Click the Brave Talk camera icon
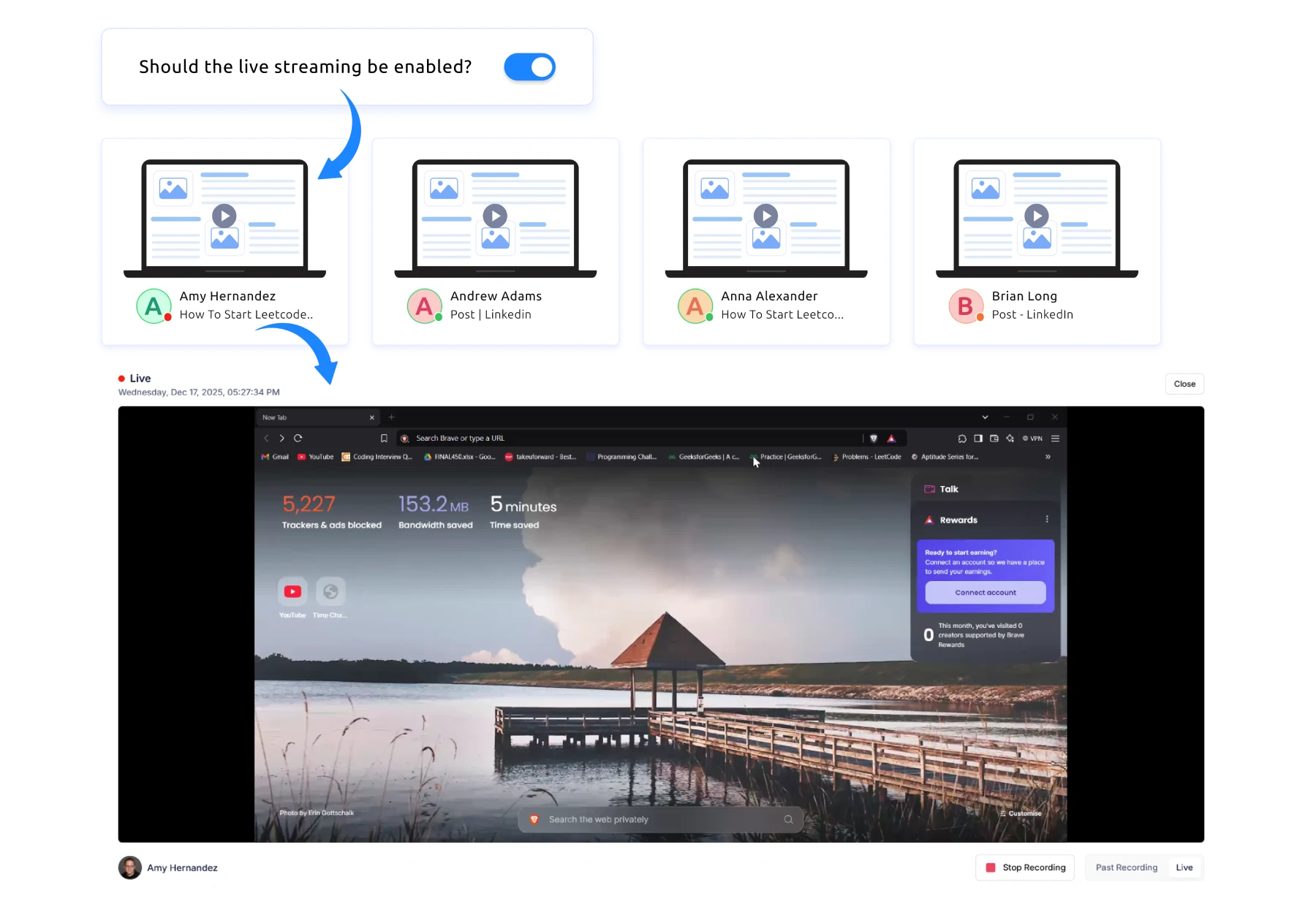1316x918 pixels. point(930,488)
